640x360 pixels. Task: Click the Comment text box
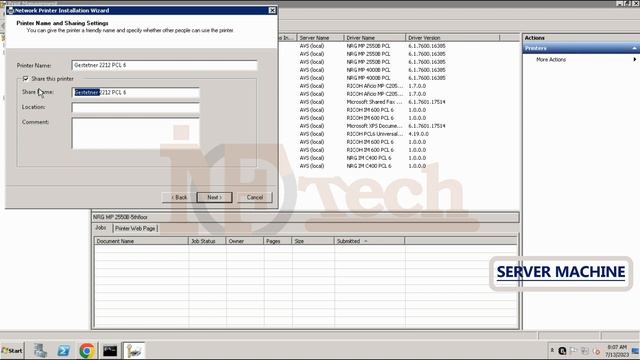pyautogui.click(x=136, y=133)
